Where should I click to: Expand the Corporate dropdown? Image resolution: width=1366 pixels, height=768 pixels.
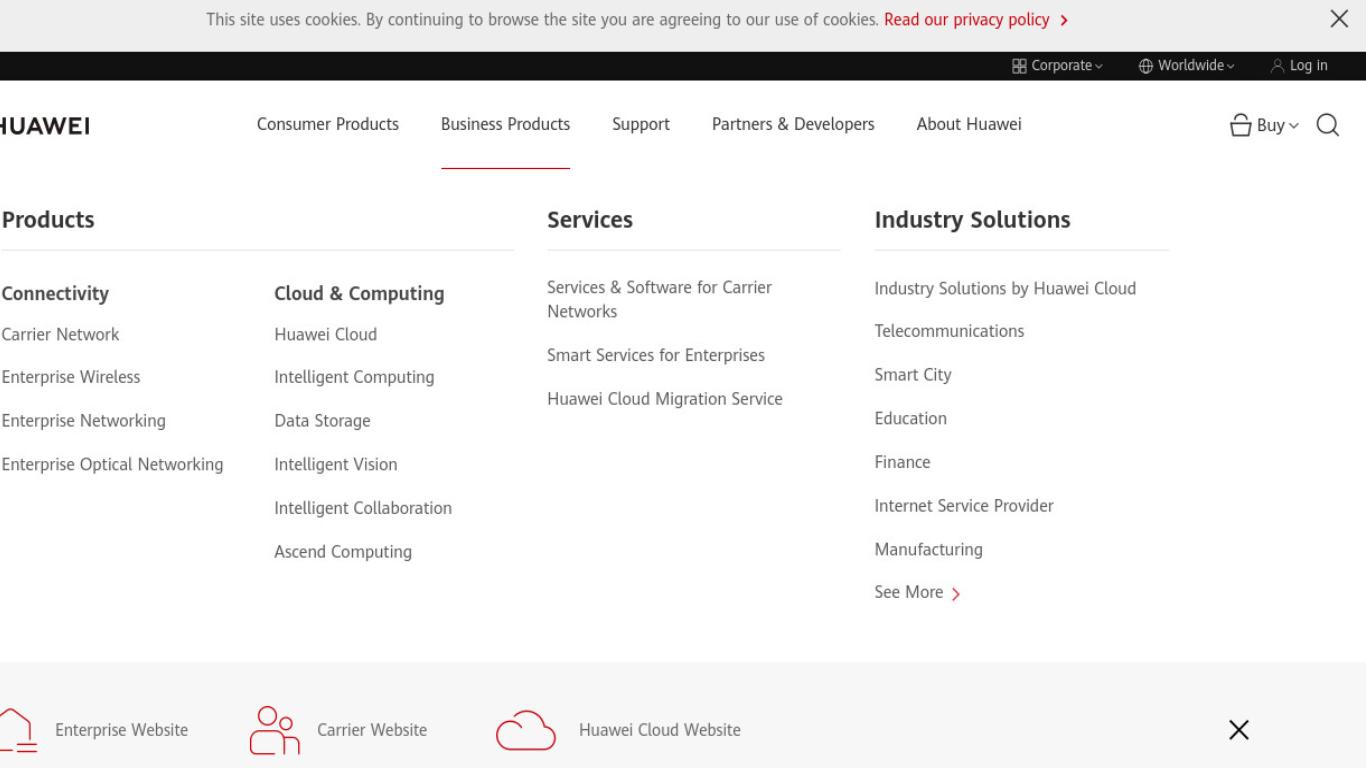click(1058, 66)
